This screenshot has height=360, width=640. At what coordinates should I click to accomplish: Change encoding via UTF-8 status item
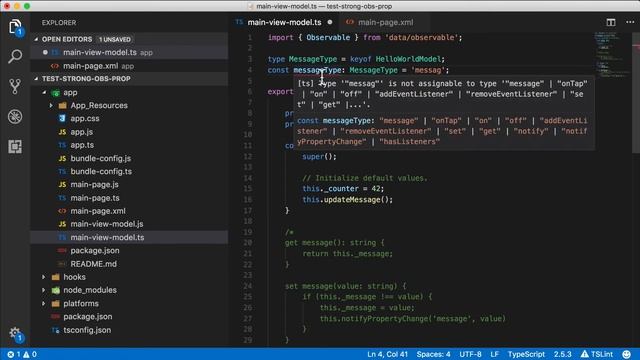470,354
